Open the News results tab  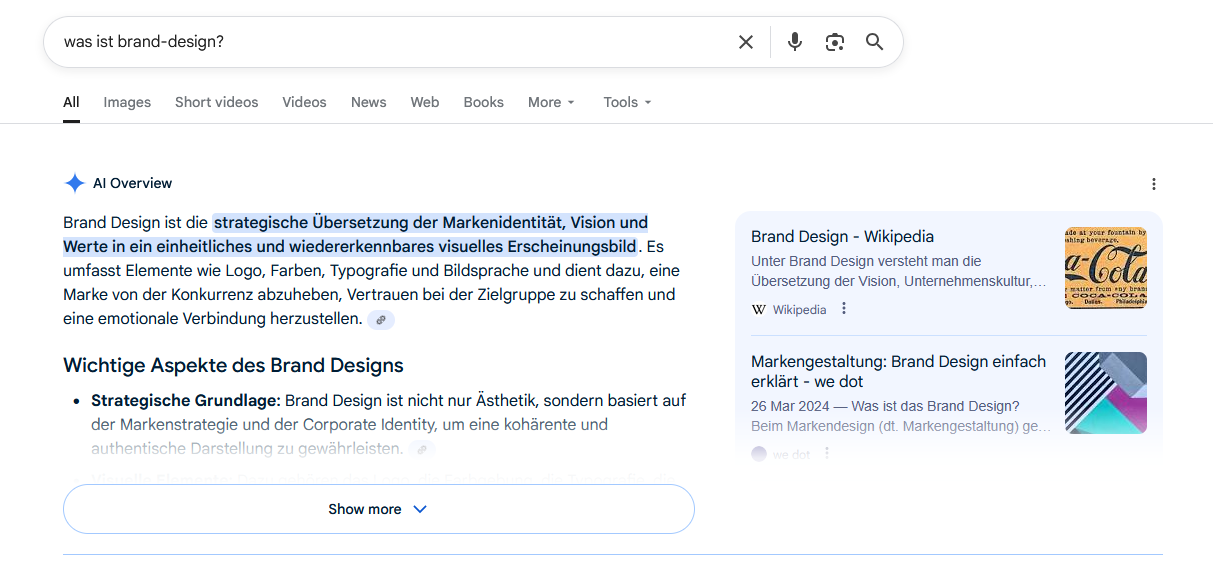368,102
